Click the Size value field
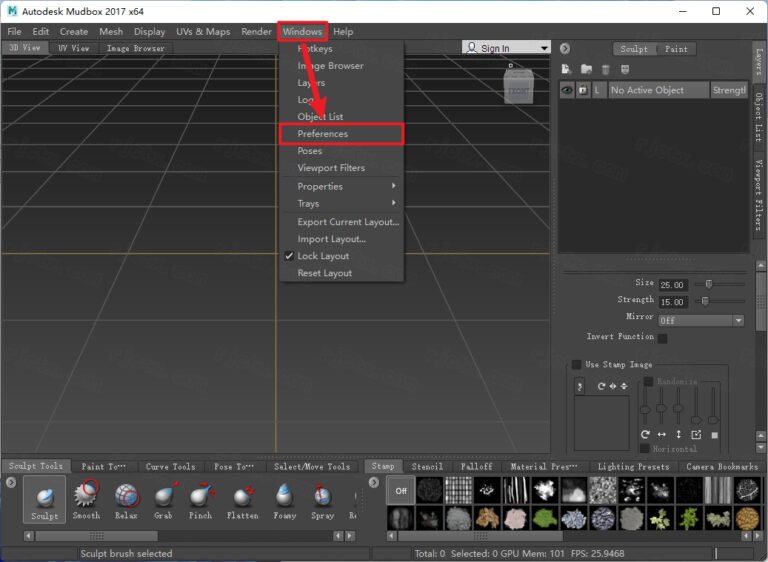The width and height of the screenshot is (768, 562). pos(673,285)
